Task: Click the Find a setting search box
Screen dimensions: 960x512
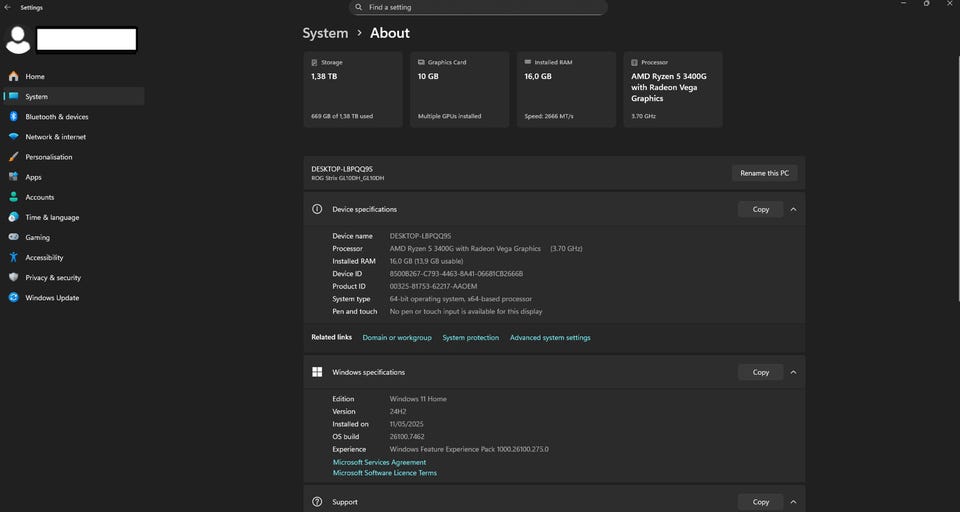Action: click(x=480, y=7)
